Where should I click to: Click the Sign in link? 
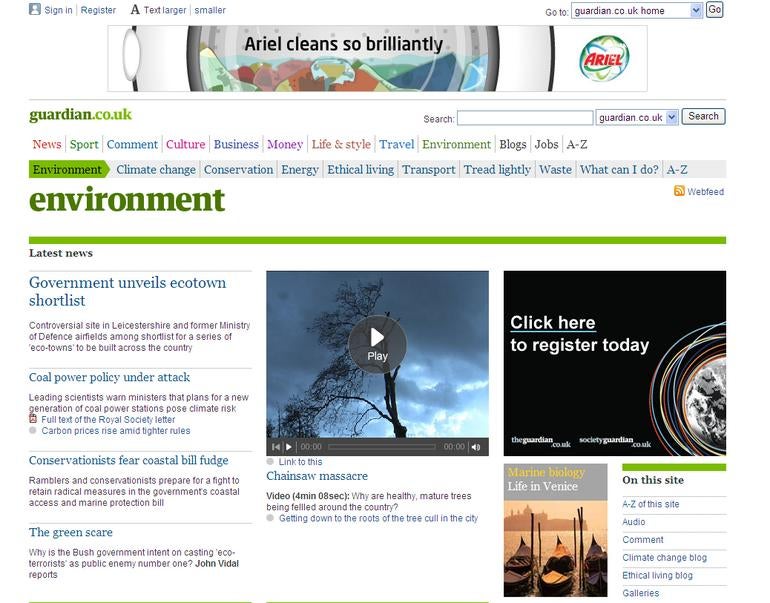coord(58,10)
